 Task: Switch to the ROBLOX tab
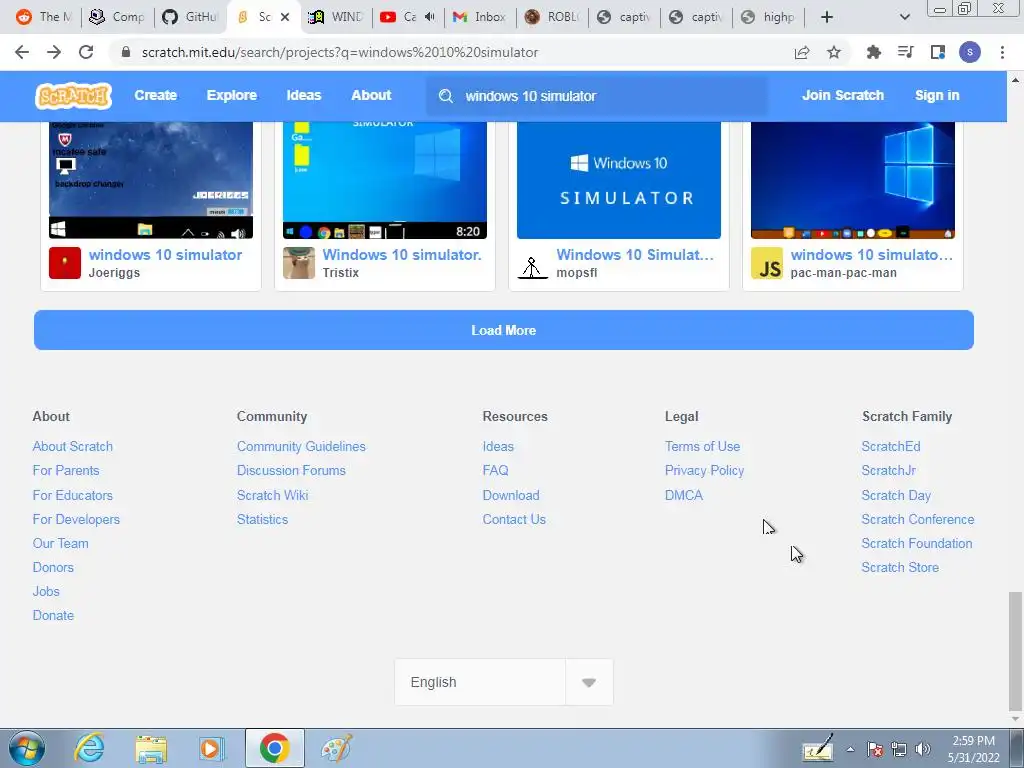pos(552,17)
